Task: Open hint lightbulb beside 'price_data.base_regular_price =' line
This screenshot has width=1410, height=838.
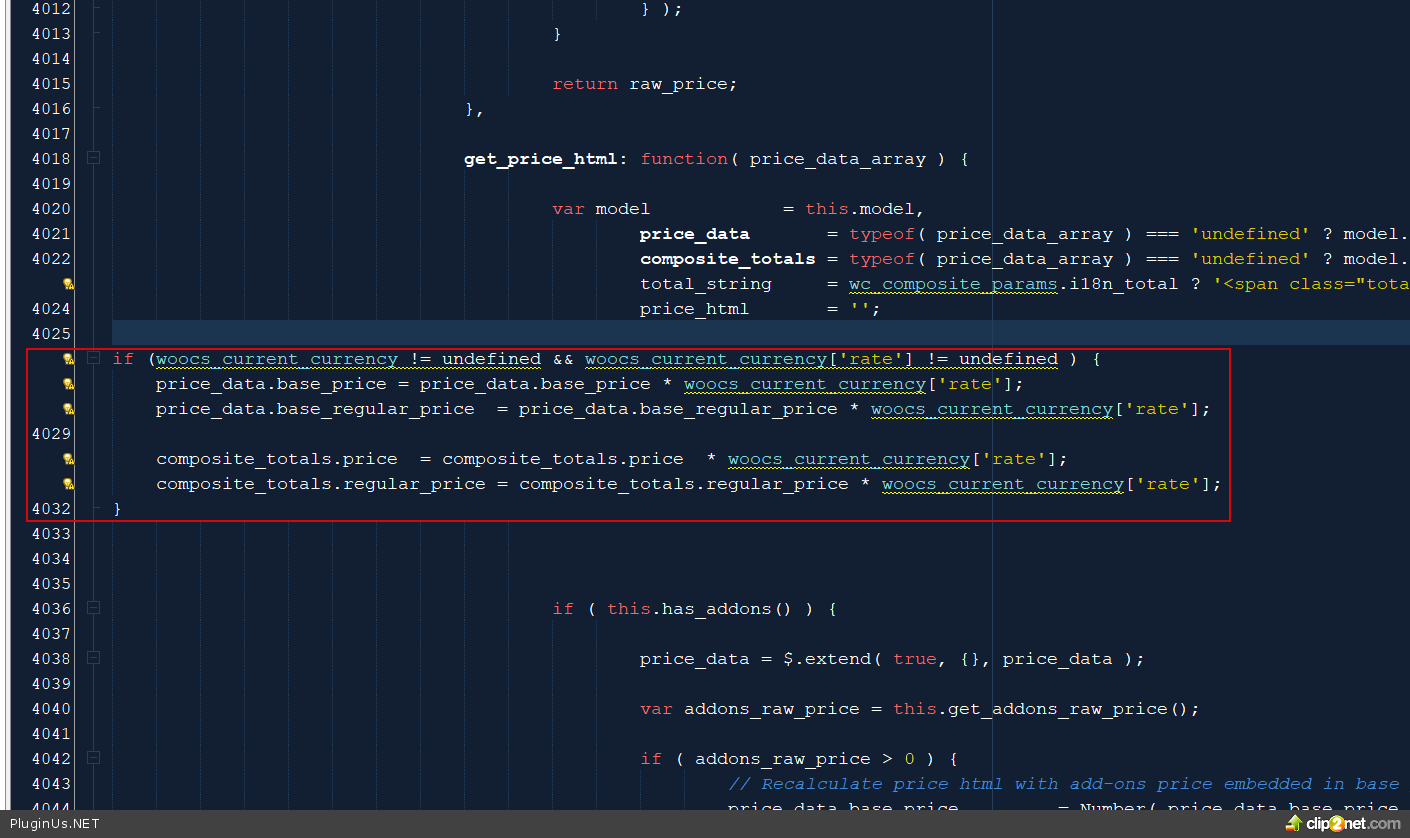Action: pos(68,409)
